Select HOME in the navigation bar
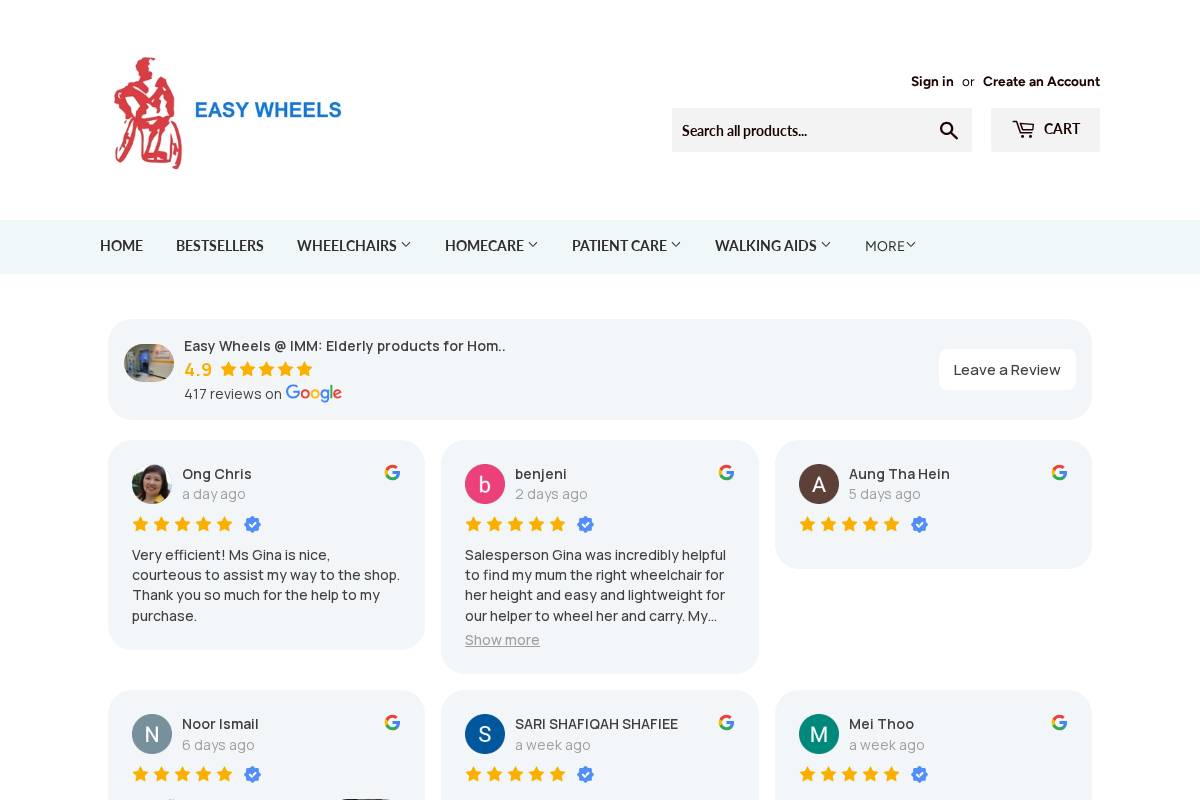1200x800 pixels. point(121,246)
